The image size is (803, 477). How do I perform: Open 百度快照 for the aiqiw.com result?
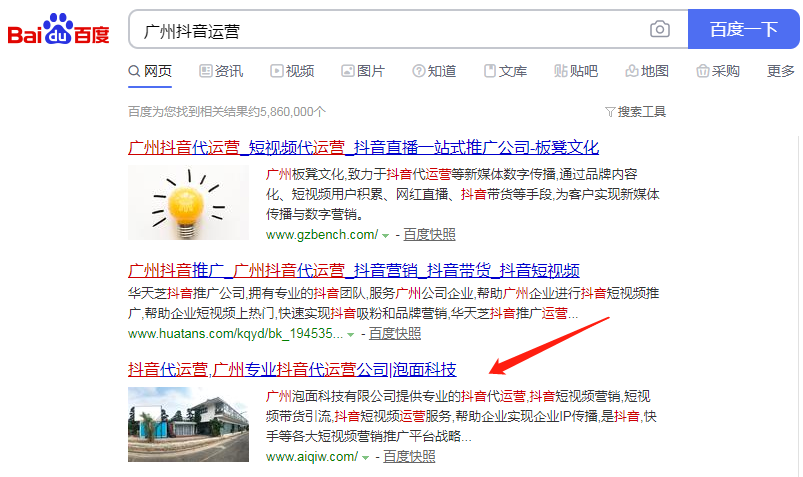[x=409, y=457]
